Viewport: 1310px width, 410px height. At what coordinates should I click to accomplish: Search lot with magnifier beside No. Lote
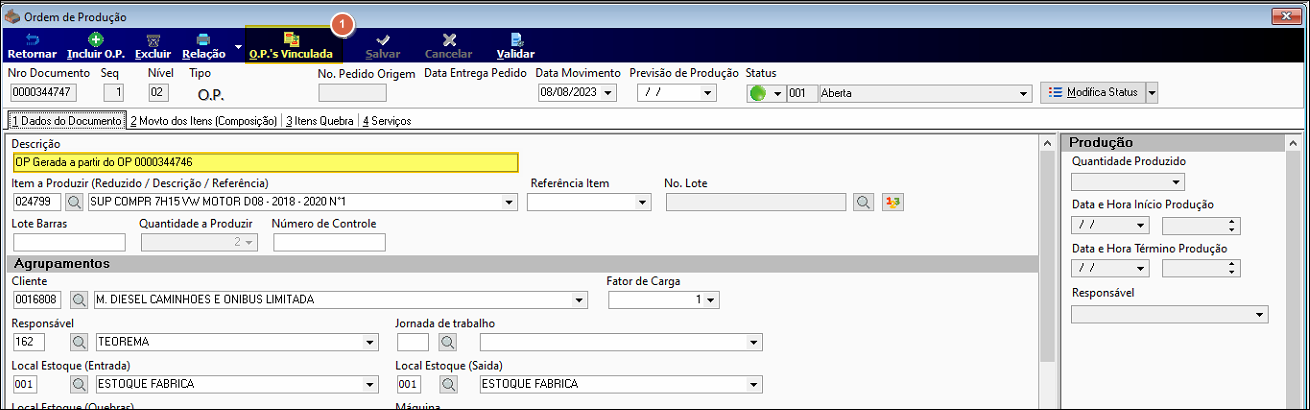(863, 202)
